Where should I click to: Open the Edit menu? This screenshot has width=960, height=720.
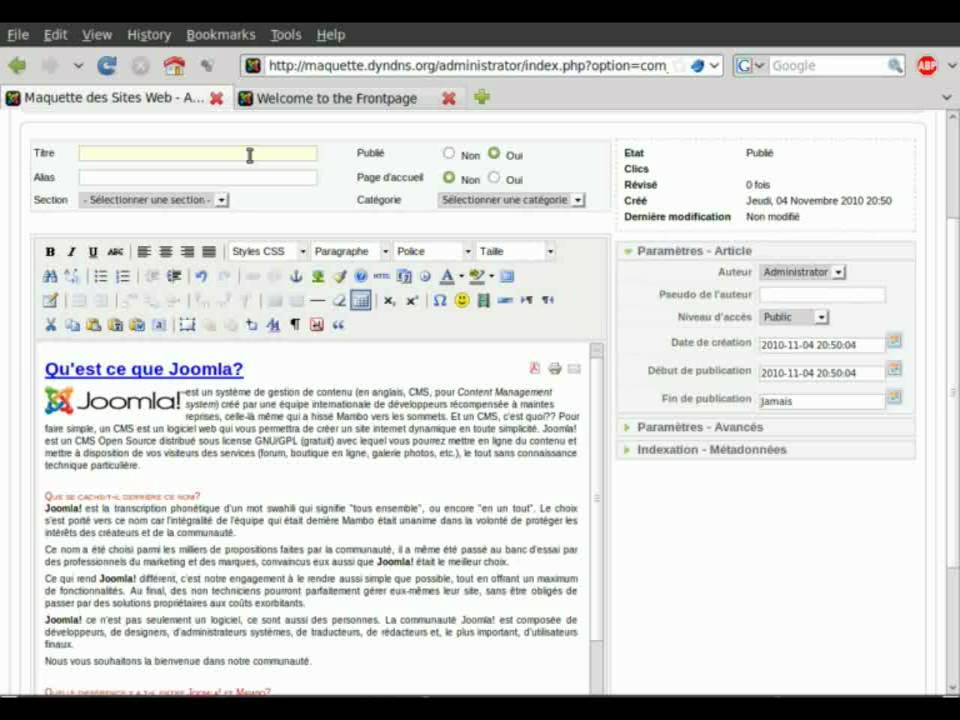point(55,35)
